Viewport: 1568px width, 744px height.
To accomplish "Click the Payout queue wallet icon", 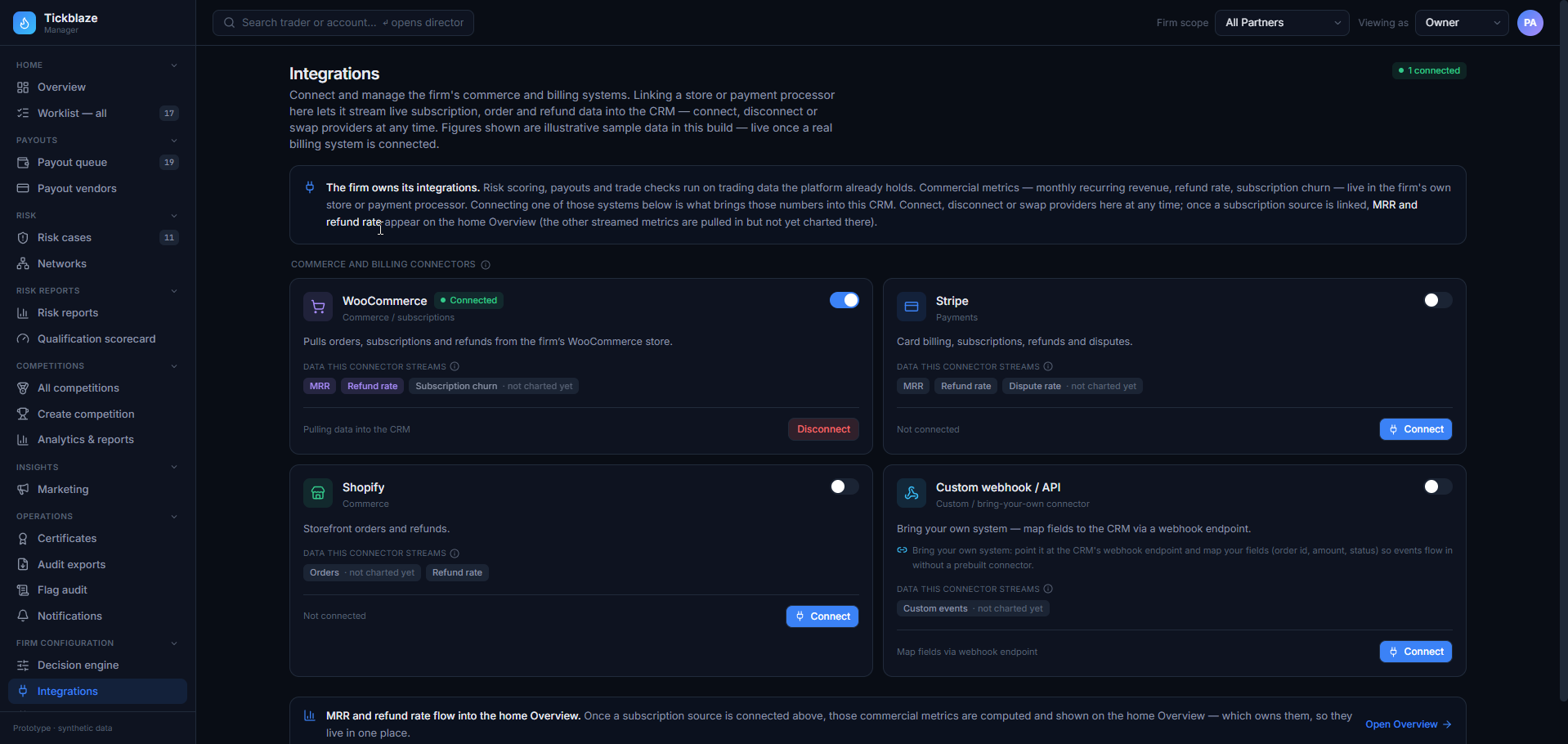I will [x=23, y=163].
